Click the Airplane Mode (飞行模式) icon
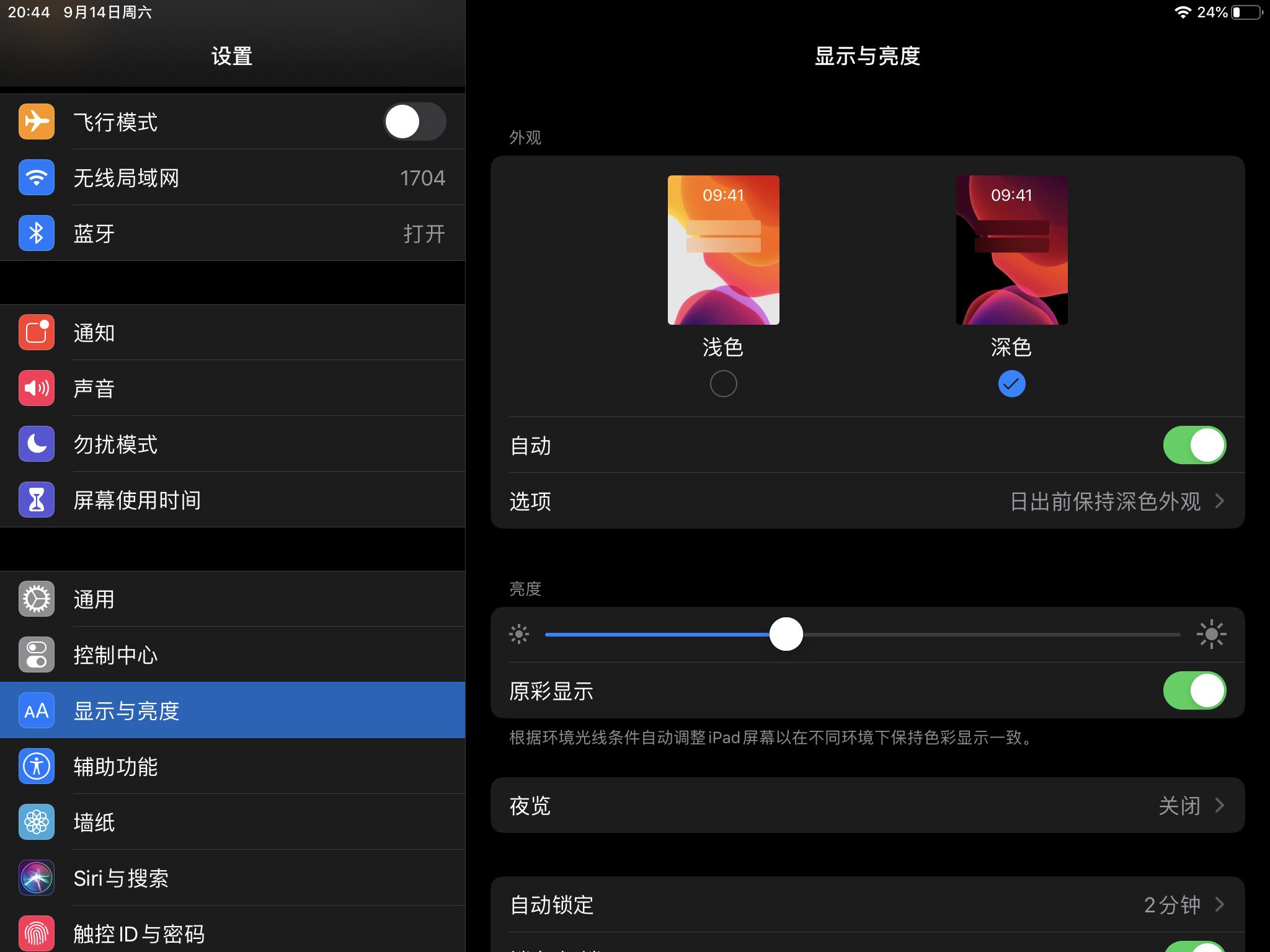The image size is (1270, 952). pos(37,121)
